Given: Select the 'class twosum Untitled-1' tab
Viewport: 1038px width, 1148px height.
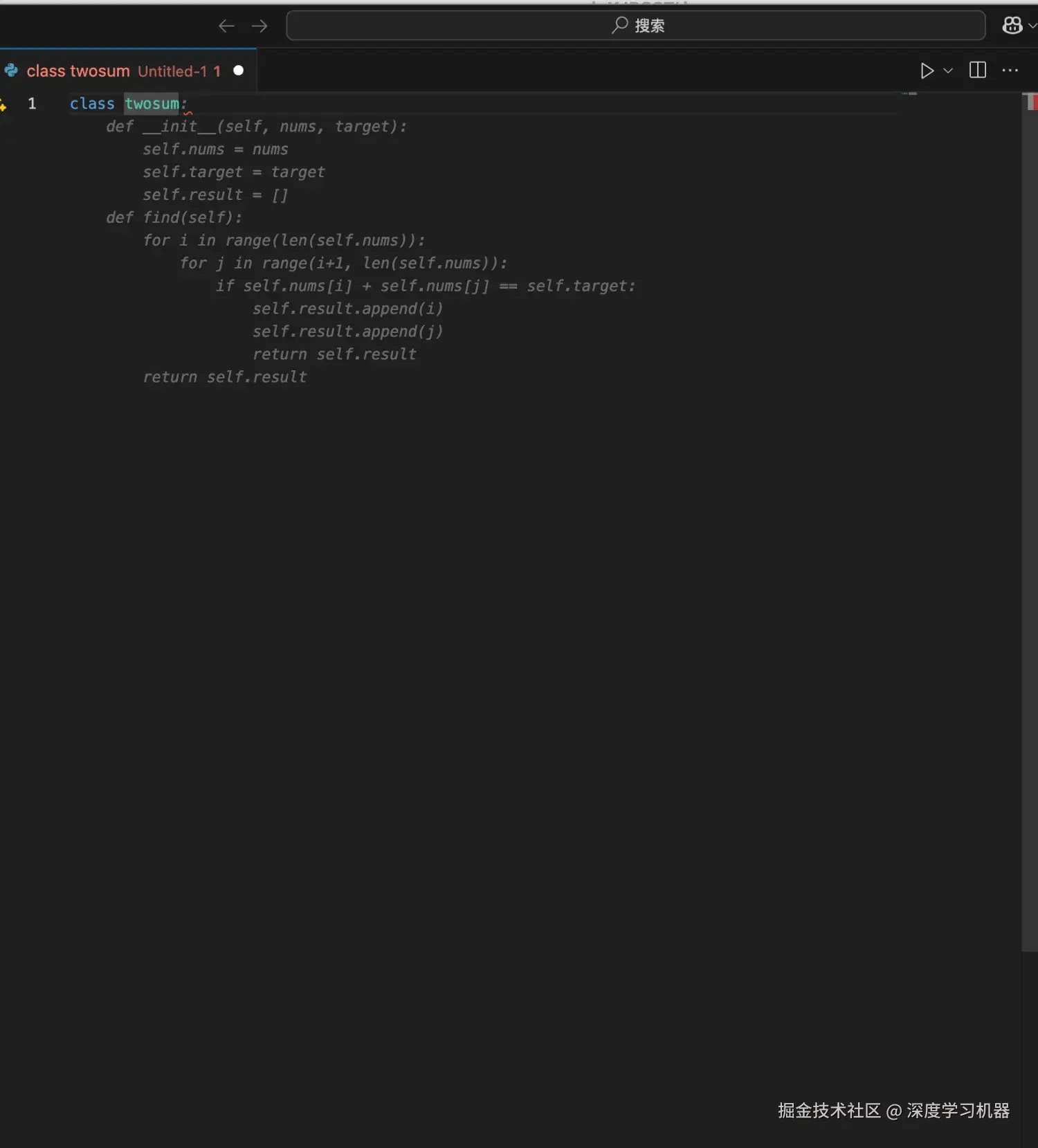Looking at the screenshot, I should point(128,71).
